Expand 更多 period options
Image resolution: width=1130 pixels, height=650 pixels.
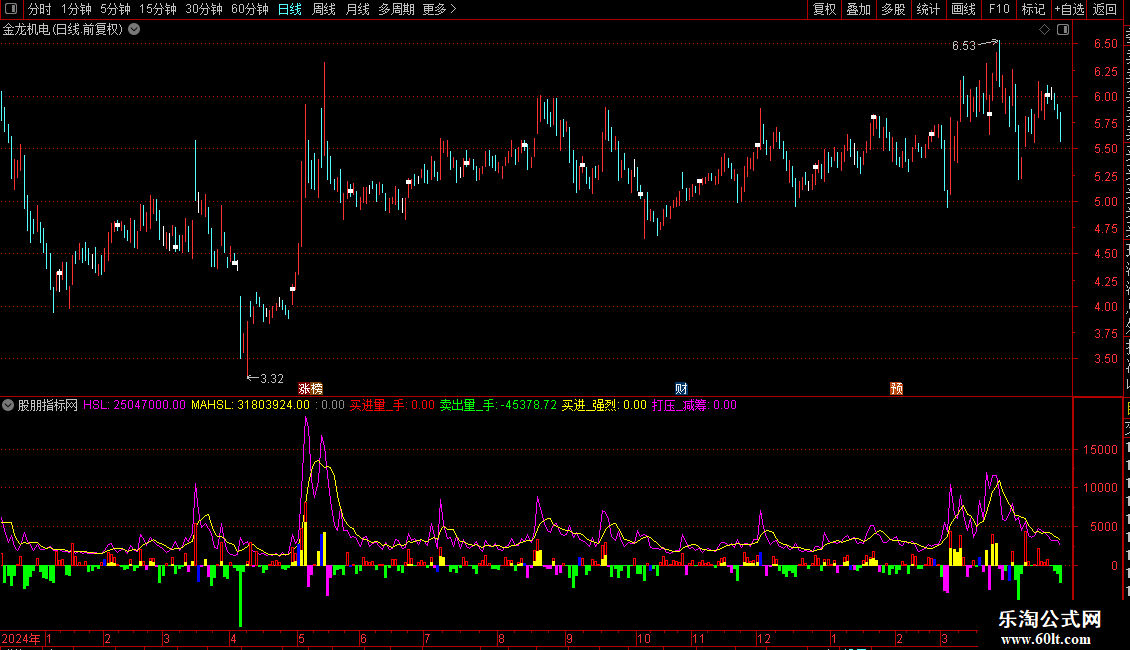pyautogui.click(x=440, y=9)
